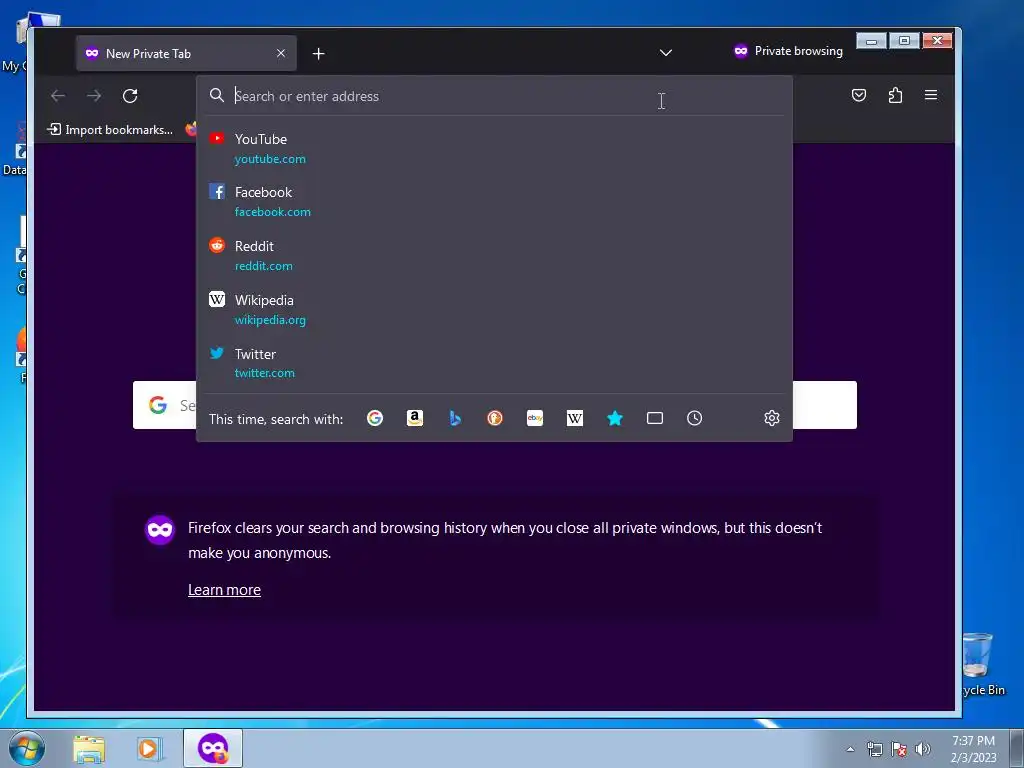Search this time with Bing icon

[x=455, y=418]
